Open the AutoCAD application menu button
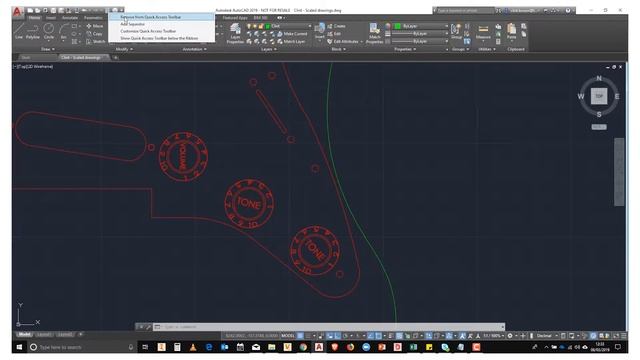Image resolution: width=640 pixels, height=360 pixels. pyautogui.click(x=18, y=12)
